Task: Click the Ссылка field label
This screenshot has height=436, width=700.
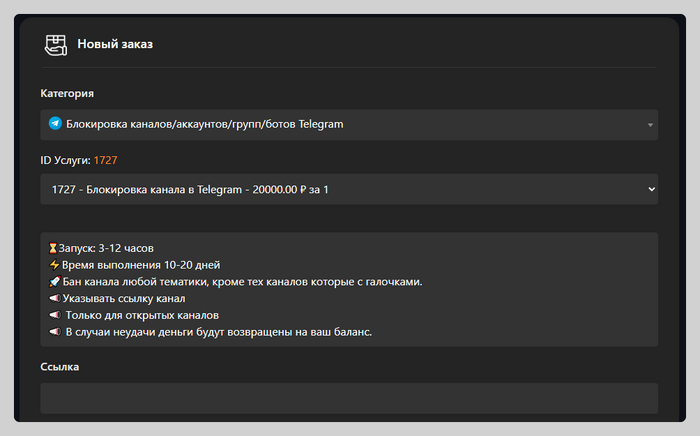Action: (x=60, y=367)
